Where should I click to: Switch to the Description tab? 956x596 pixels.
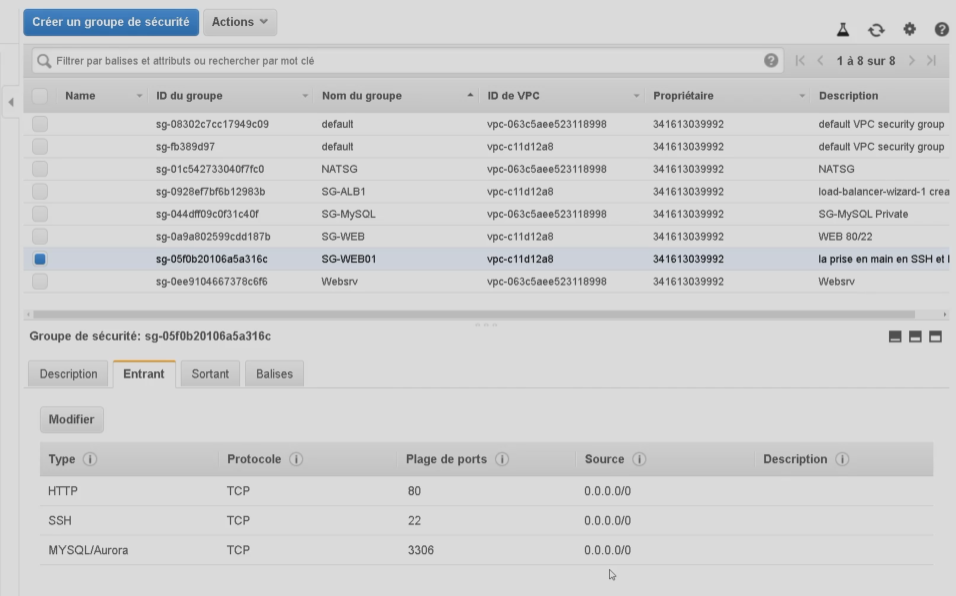(x=68, y=374)
